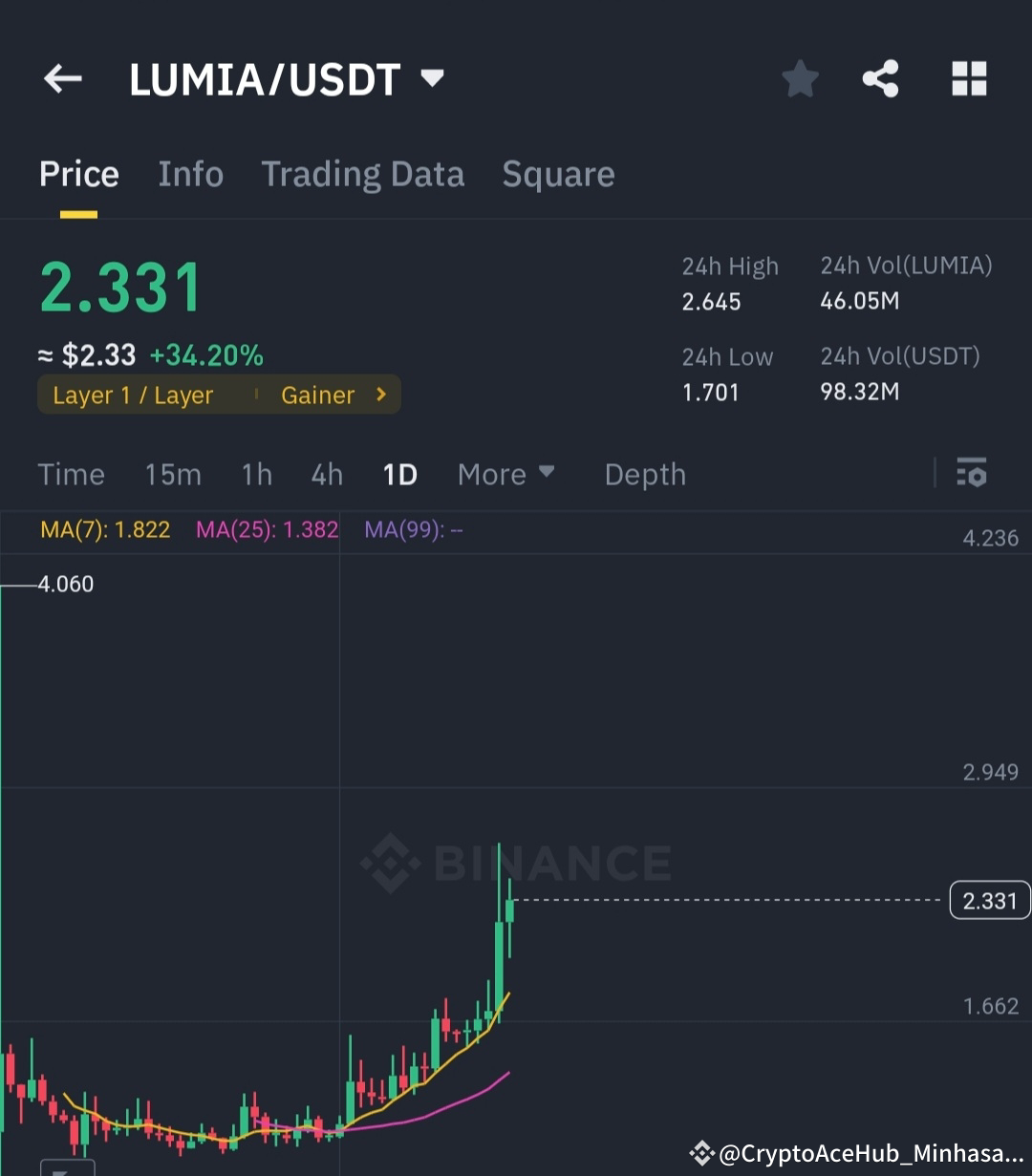The width and height of the screenshot is (1032, 1176).
Task: Tap the 24h High value 2.645
Action: pos(712,302)
